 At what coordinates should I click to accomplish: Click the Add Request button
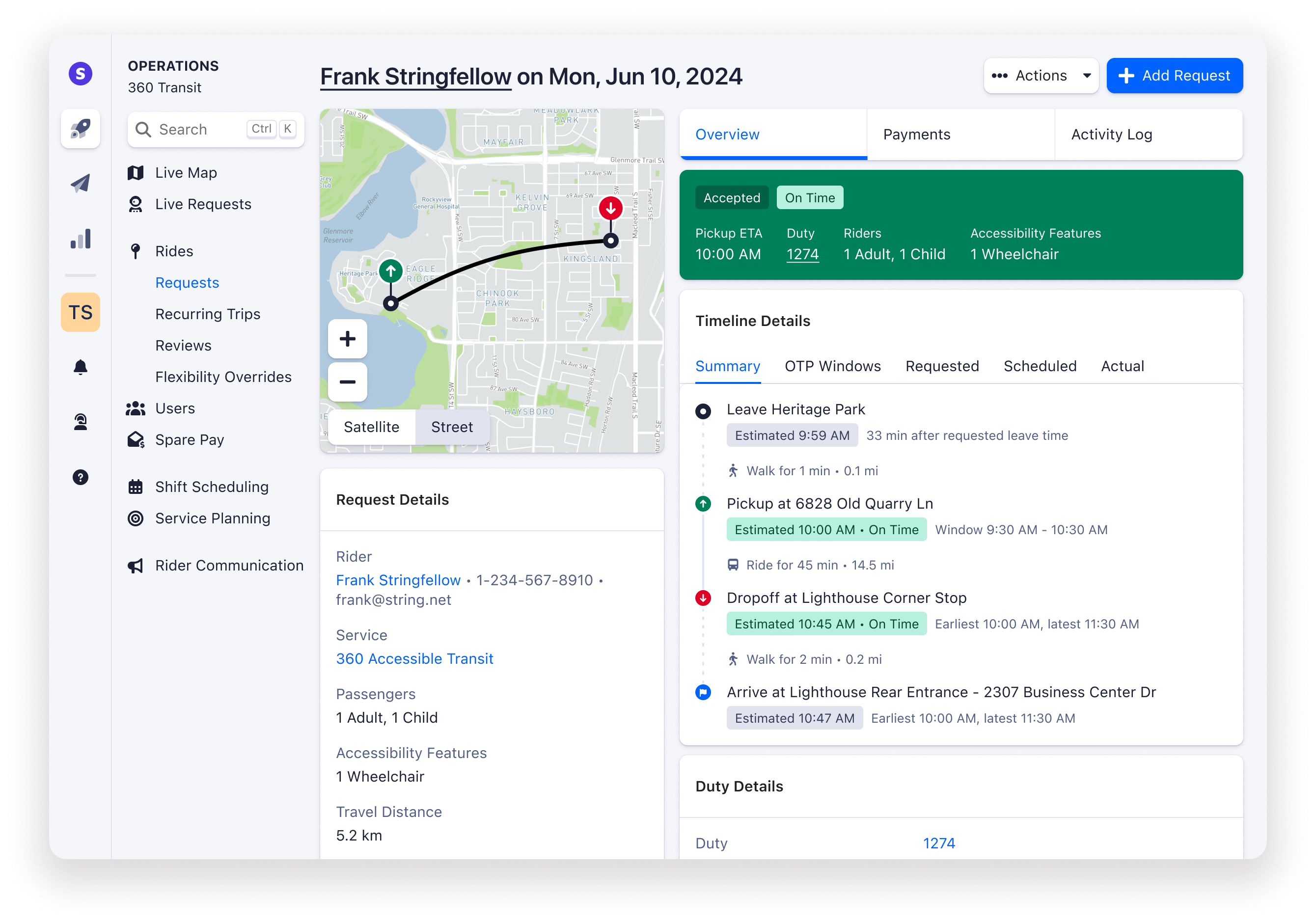(1174, 76)
